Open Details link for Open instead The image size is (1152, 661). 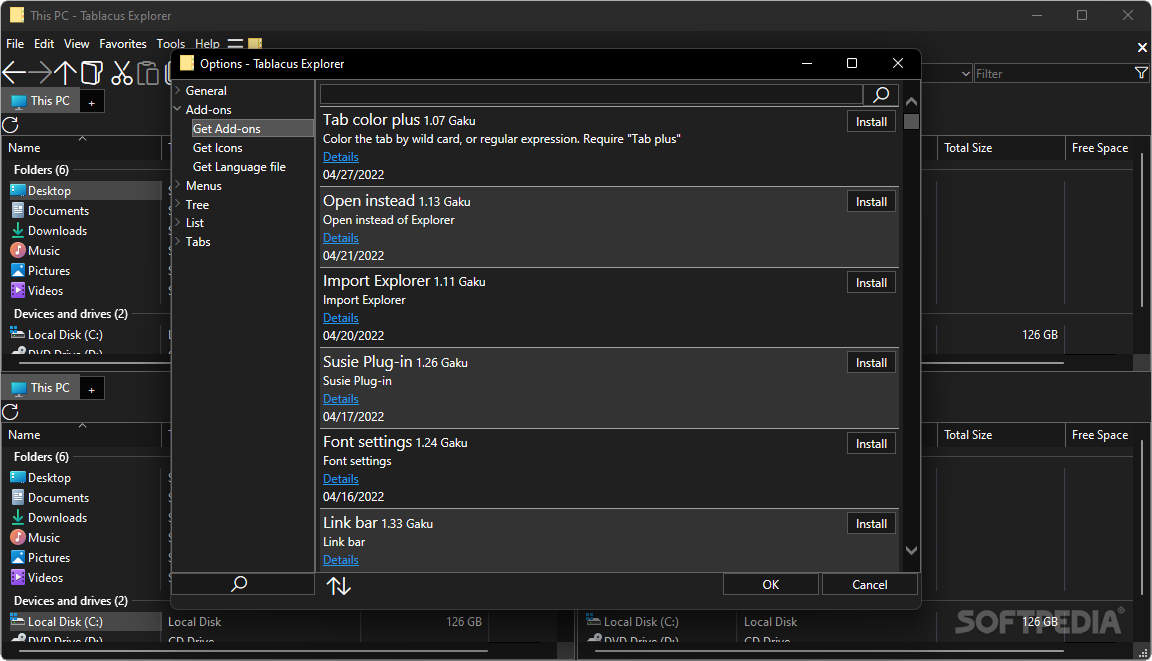(x=341, y=237)
